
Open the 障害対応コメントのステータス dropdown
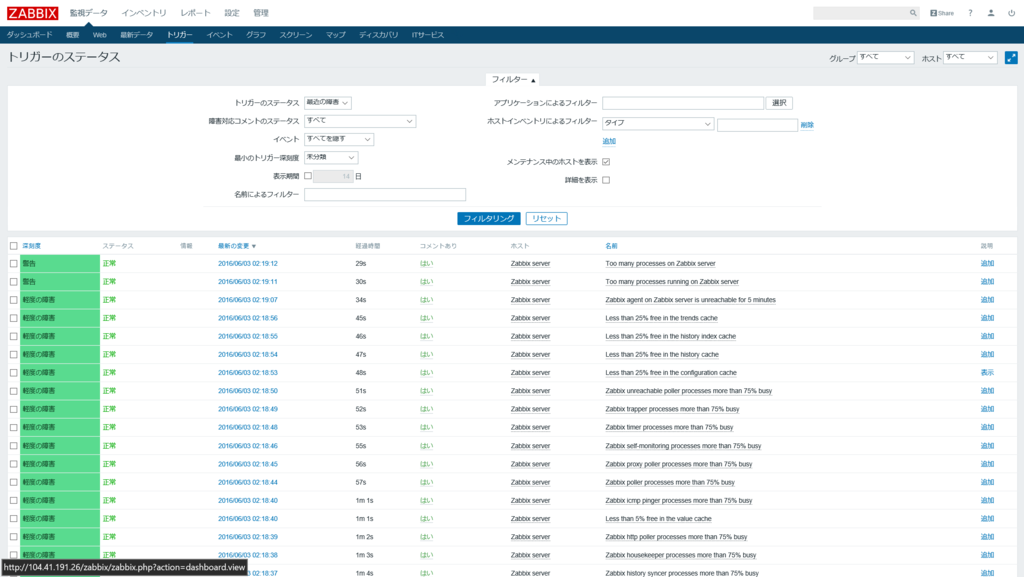pyautogui.click(x=360, y=121)
